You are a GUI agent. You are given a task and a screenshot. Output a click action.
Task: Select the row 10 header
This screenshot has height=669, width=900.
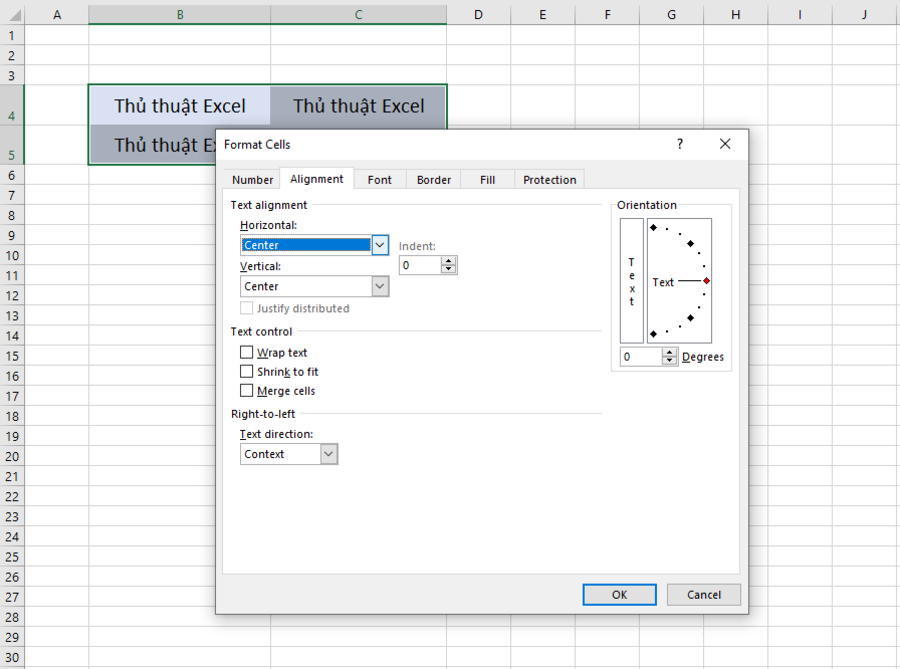click(12, 255)
